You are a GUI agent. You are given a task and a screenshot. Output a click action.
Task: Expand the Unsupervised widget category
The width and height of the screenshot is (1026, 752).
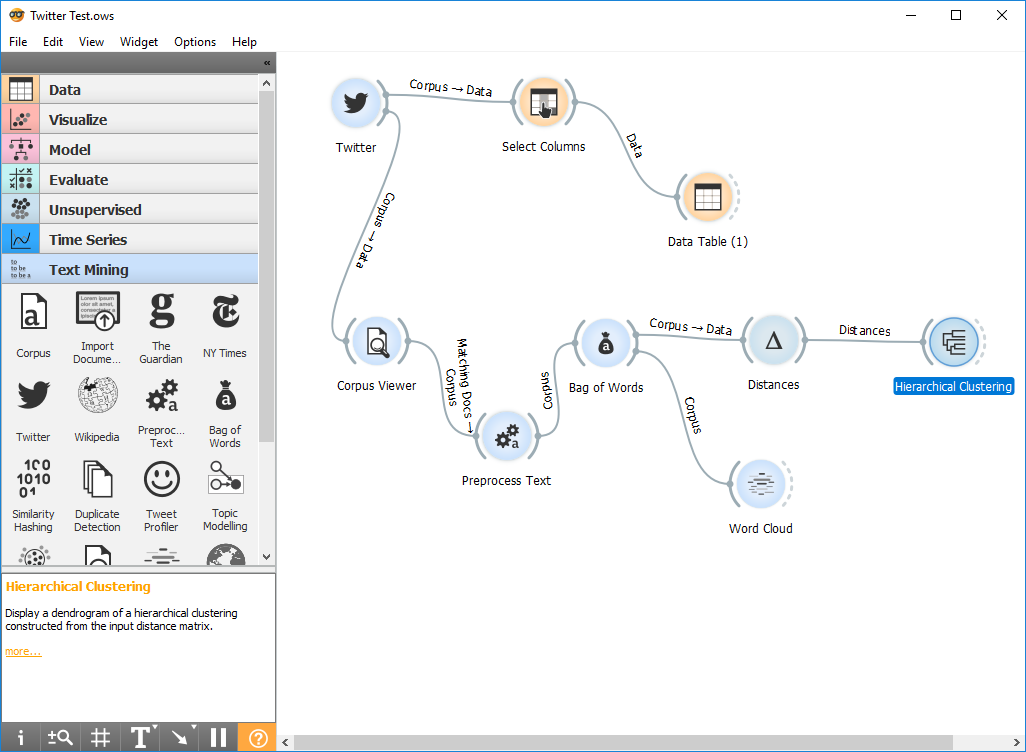click(x=130, y=210)
